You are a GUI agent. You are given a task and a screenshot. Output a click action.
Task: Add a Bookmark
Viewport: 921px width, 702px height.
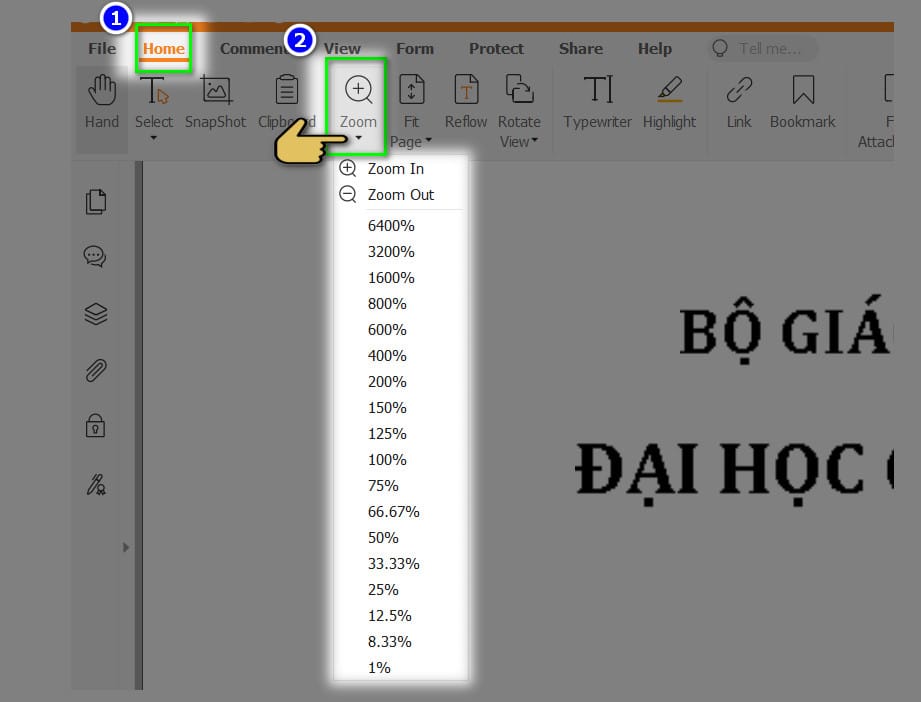[x=802, y=101]
